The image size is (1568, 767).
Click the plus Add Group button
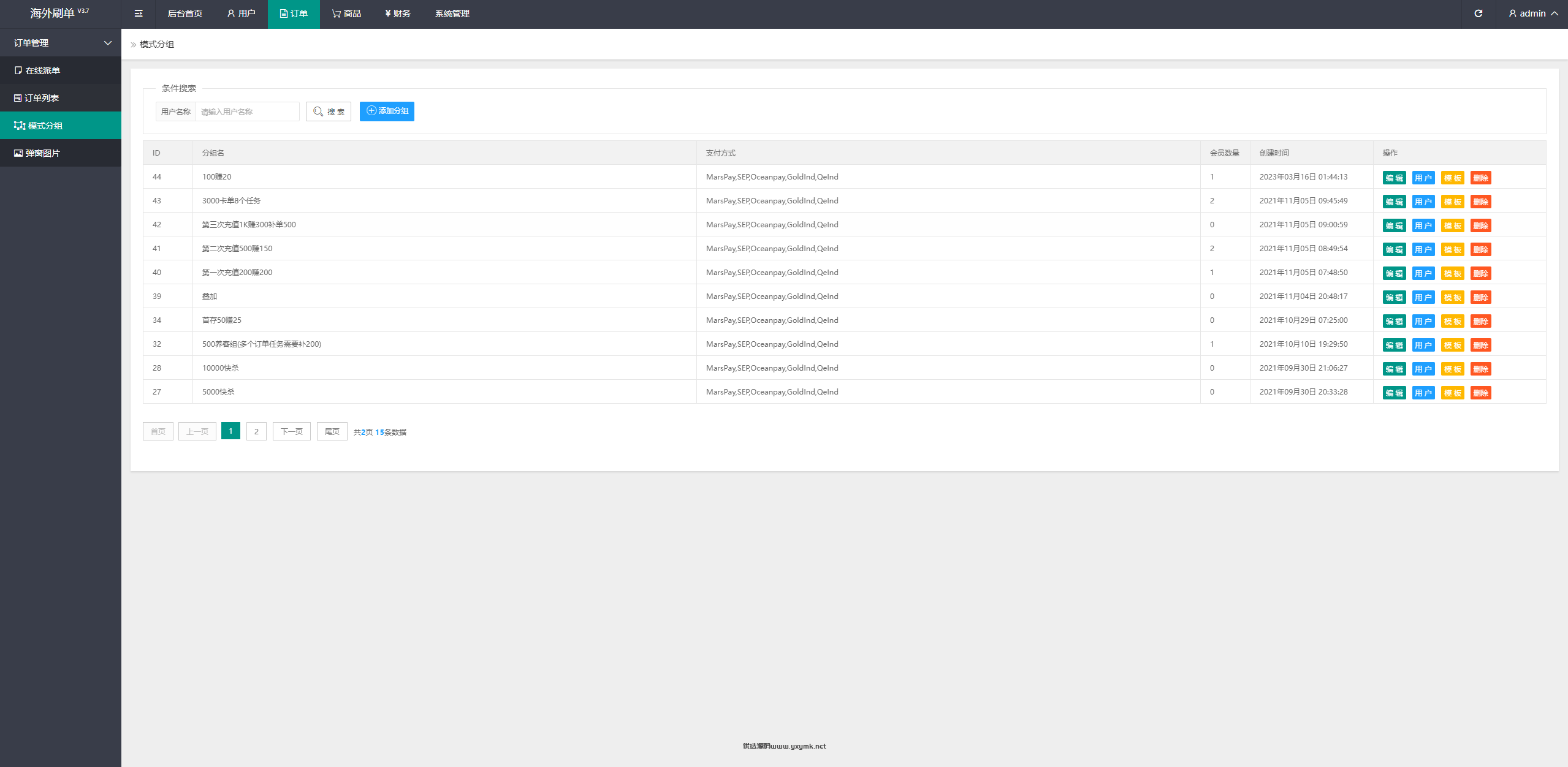point(387,111)
